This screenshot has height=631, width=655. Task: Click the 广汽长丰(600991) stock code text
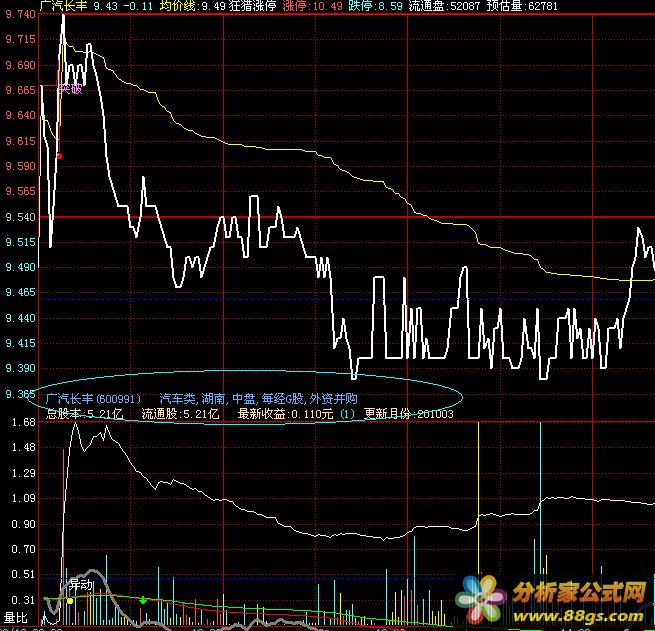pos(93,399)
